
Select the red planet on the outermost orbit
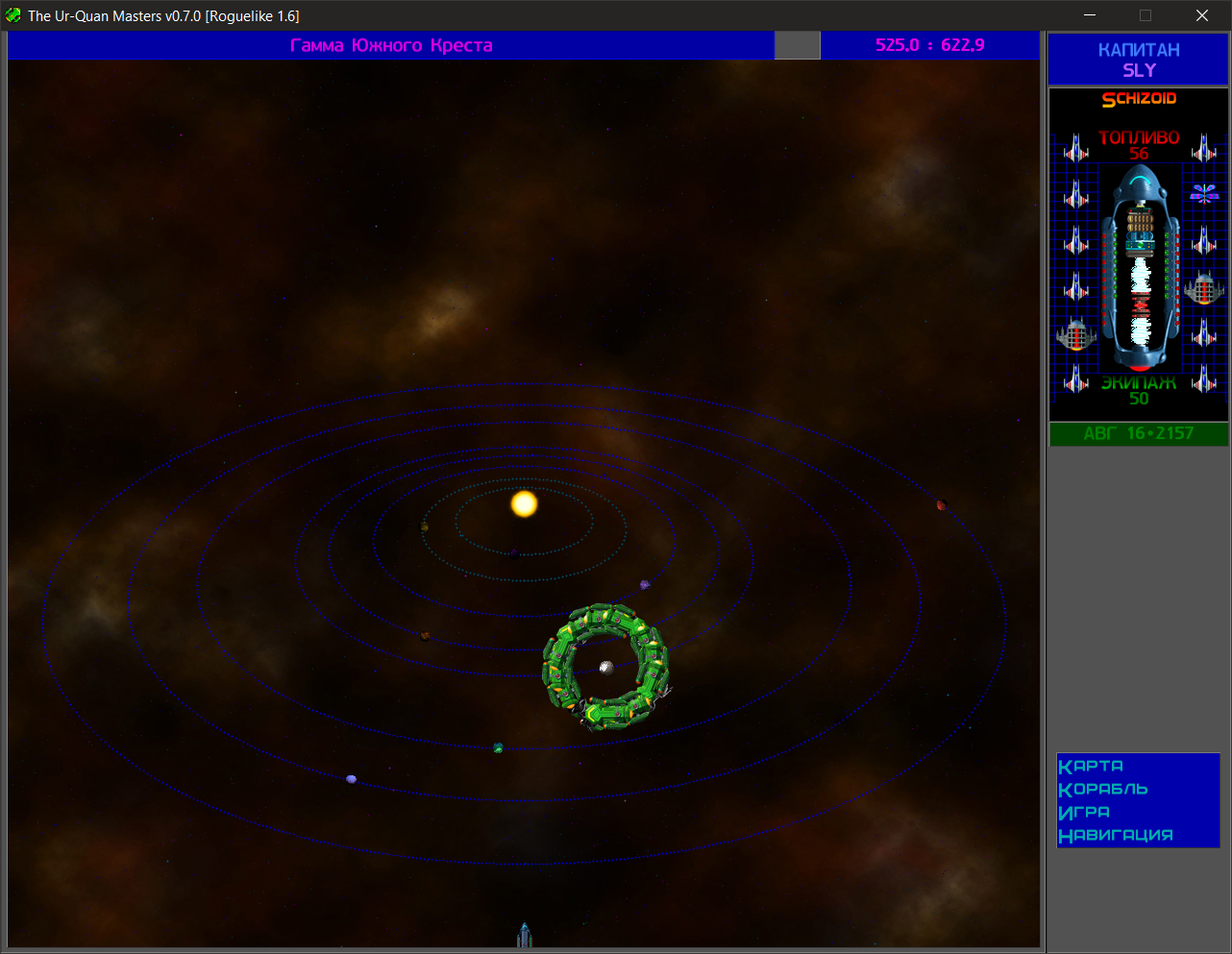tap(941, 504)
